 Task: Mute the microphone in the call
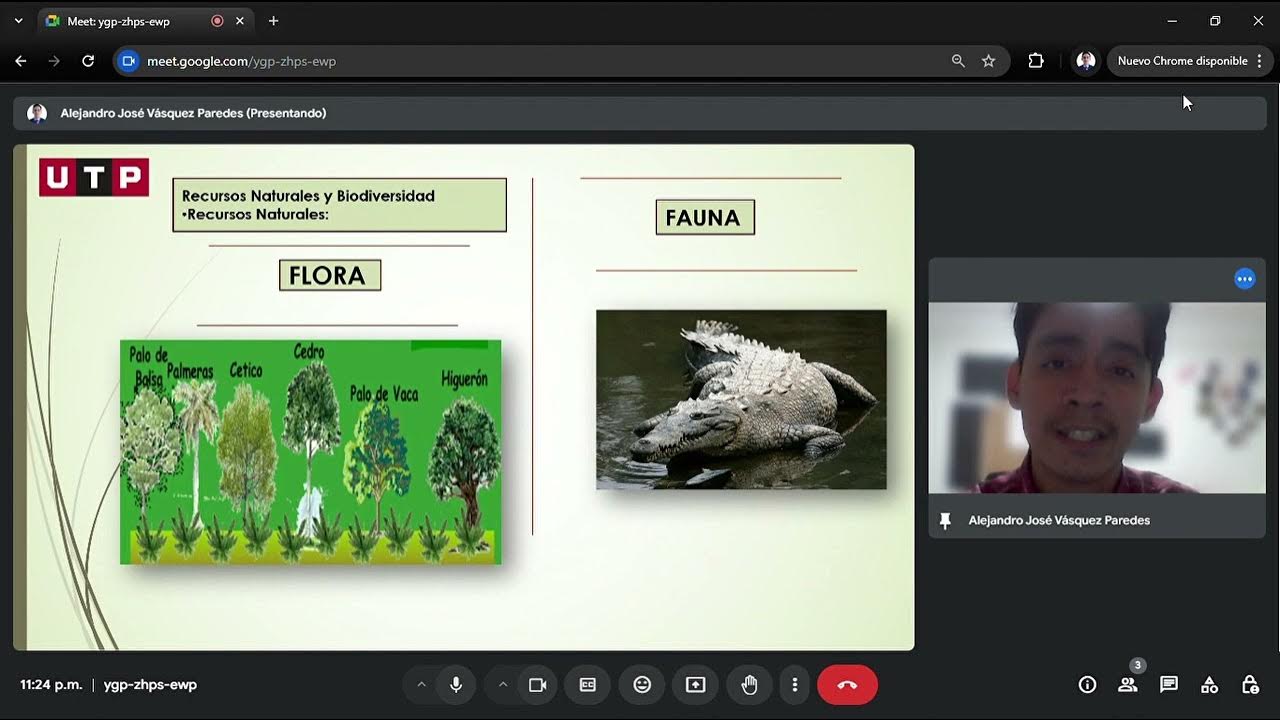456,685
